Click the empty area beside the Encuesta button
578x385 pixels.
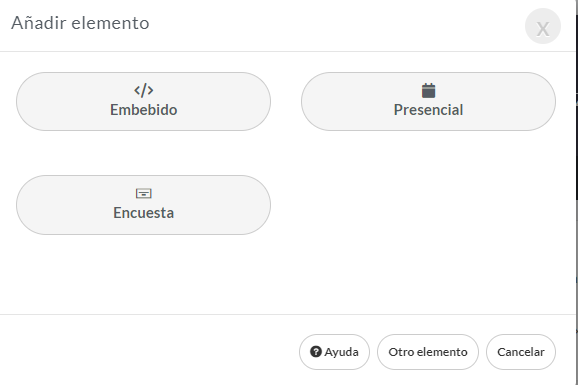(x=428, y=205)
